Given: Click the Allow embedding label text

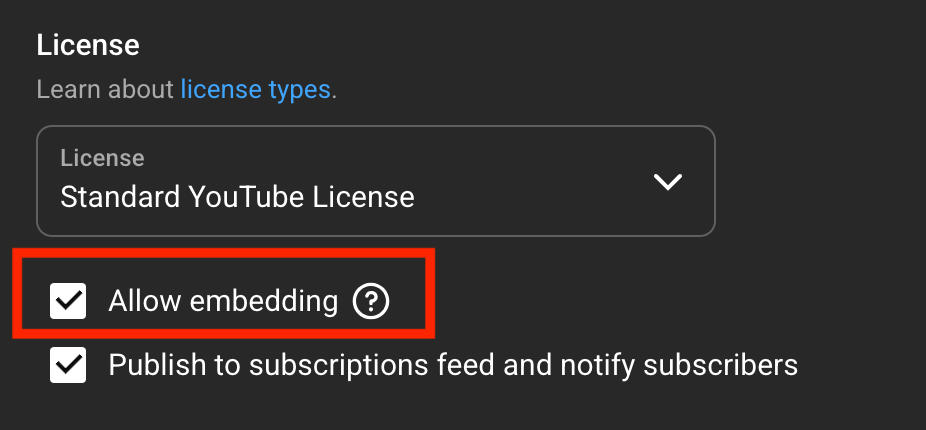Looking at the screenshot, I should pos(223,300).
